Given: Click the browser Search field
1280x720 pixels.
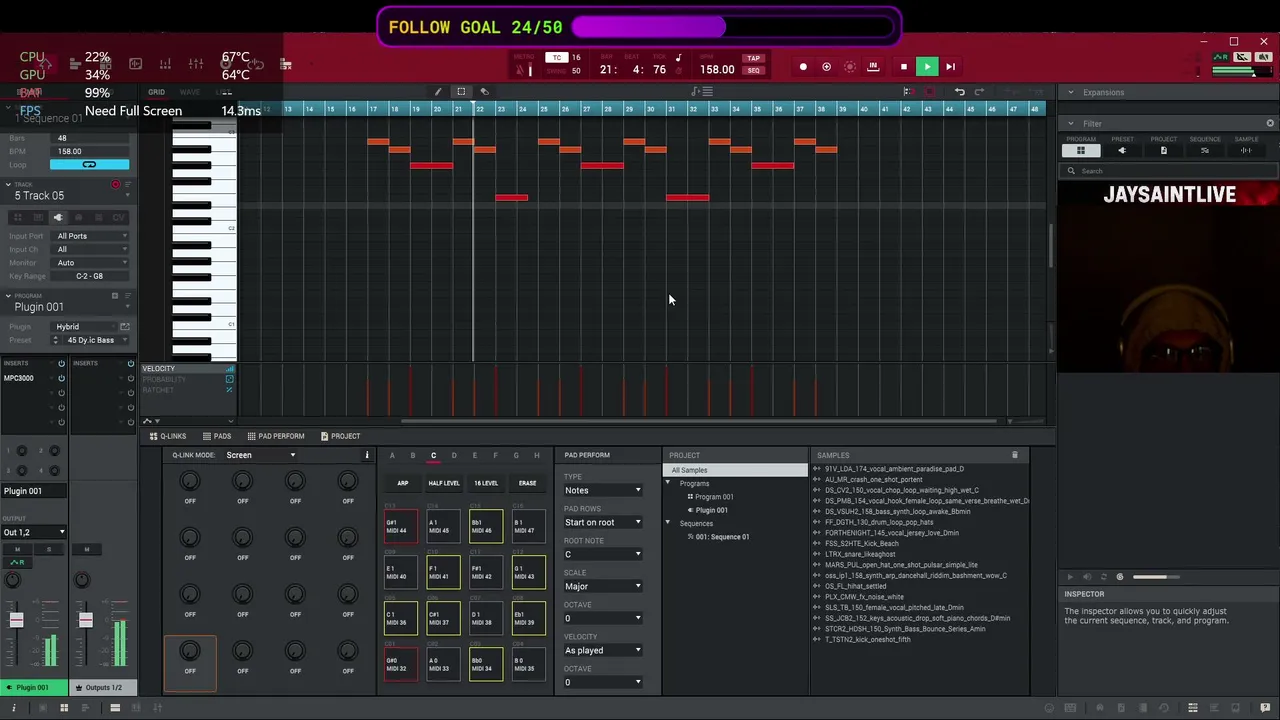Looking at the screenshot, I should 1168,171.
